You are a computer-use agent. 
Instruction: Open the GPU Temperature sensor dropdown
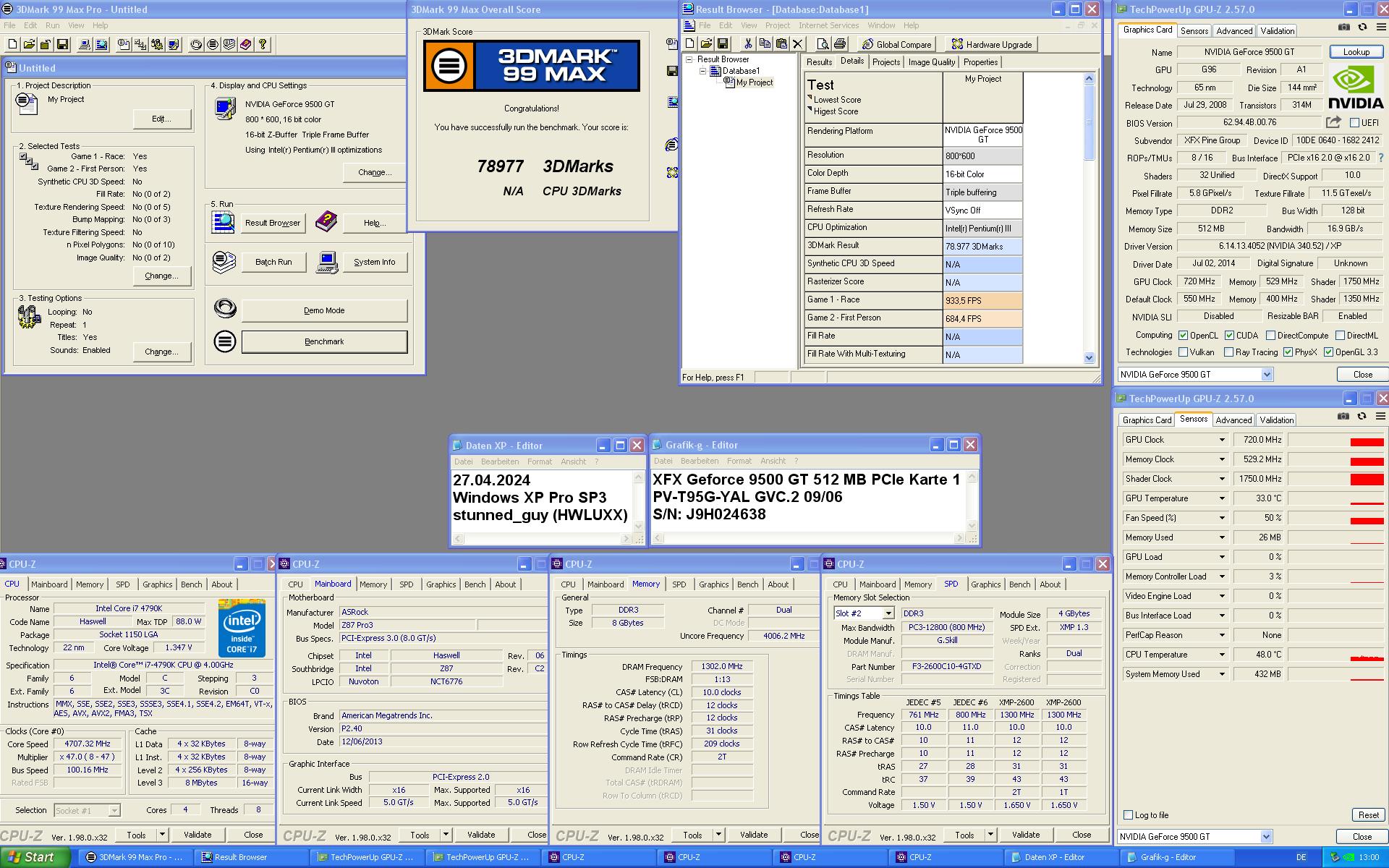(1222, 498)
